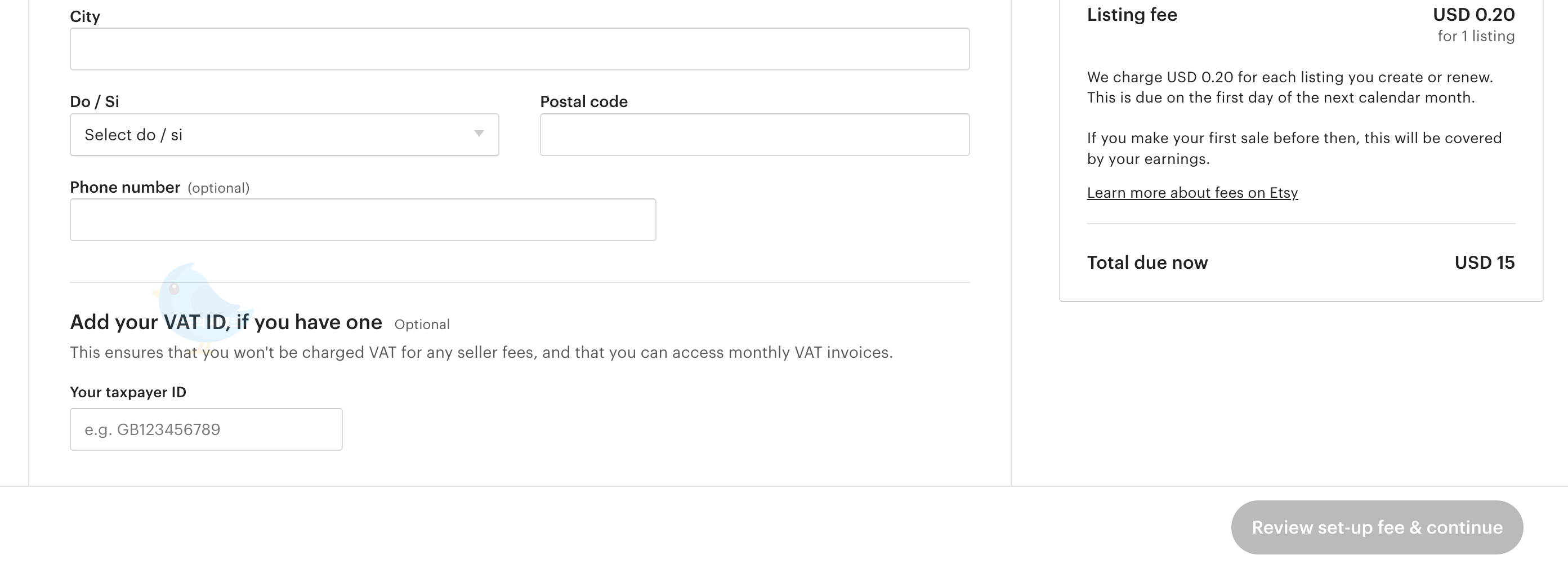Click the Phone number optional label
The image size is (1568, 568).
[219, 188]
